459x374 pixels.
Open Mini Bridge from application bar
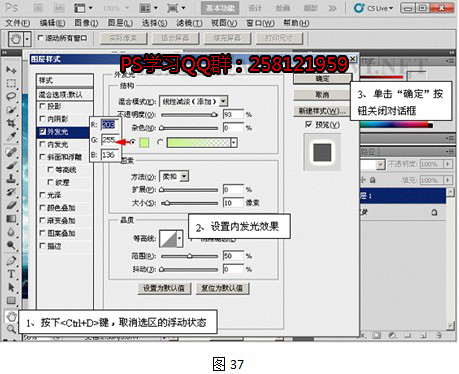[x=59, y=8]
